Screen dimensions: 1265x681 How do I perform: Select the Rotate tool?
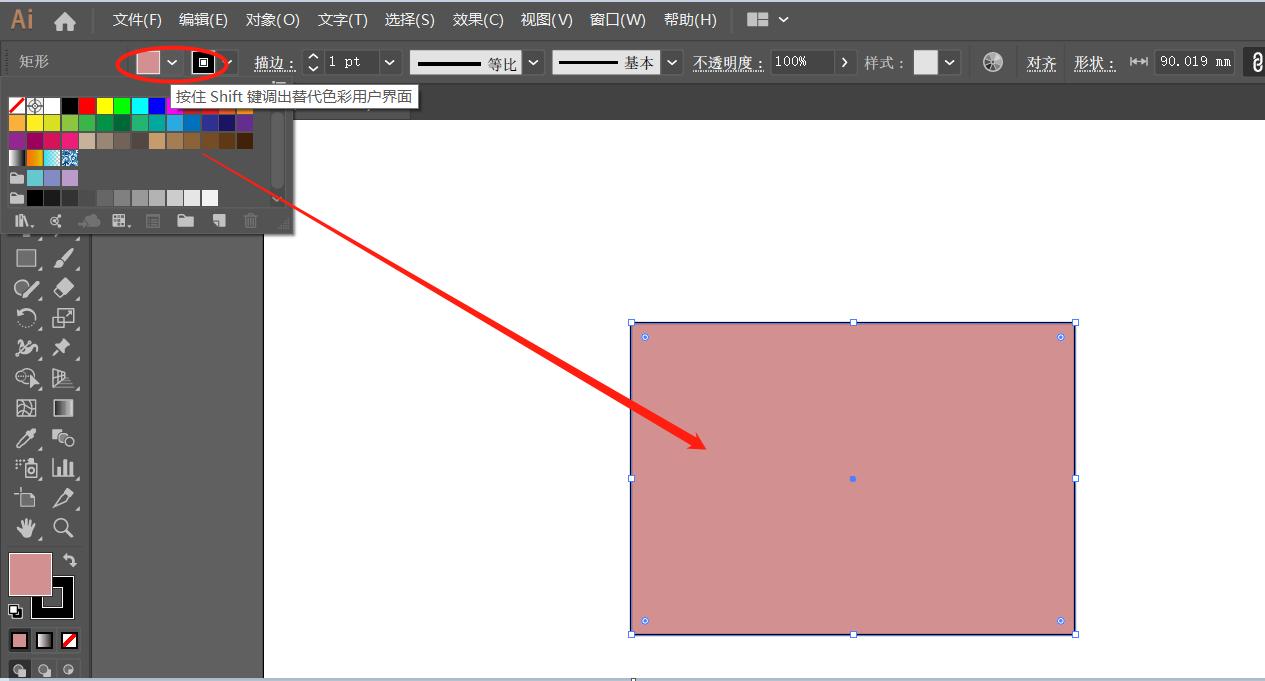(x=26, y=318)
